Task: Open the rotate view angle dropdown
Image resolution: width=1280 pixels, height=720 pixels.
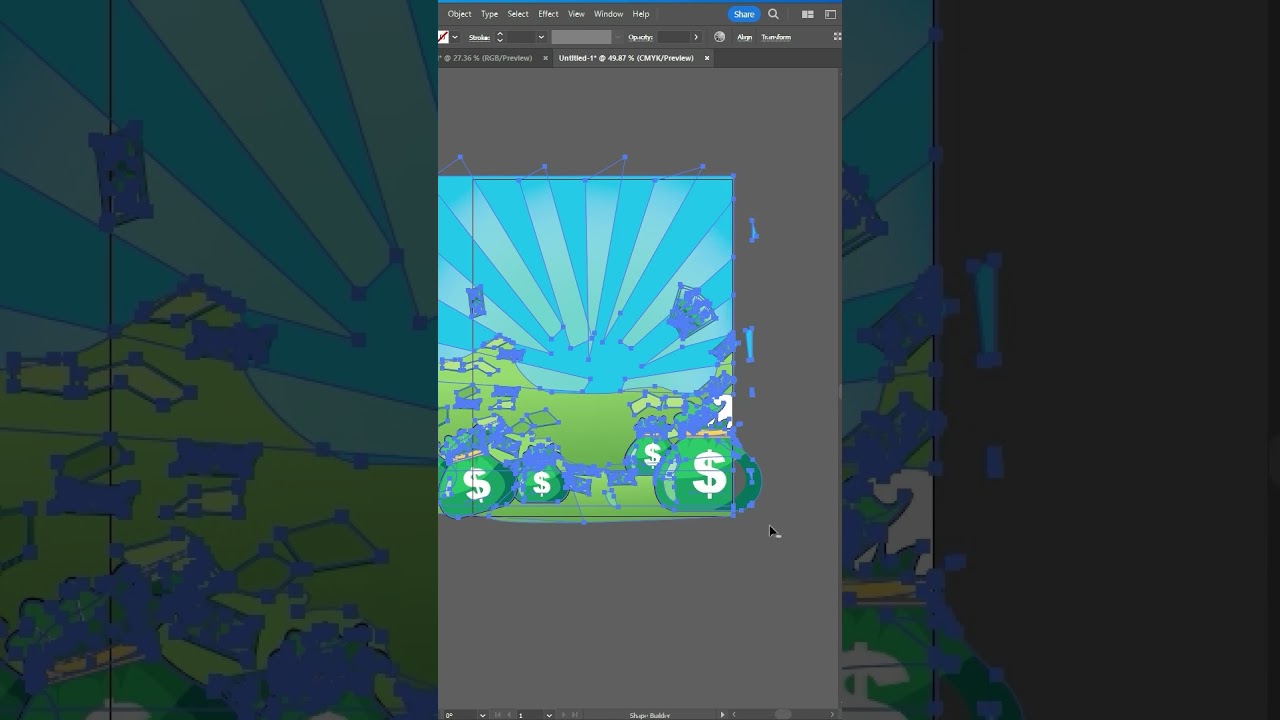Action: (482, 715)
